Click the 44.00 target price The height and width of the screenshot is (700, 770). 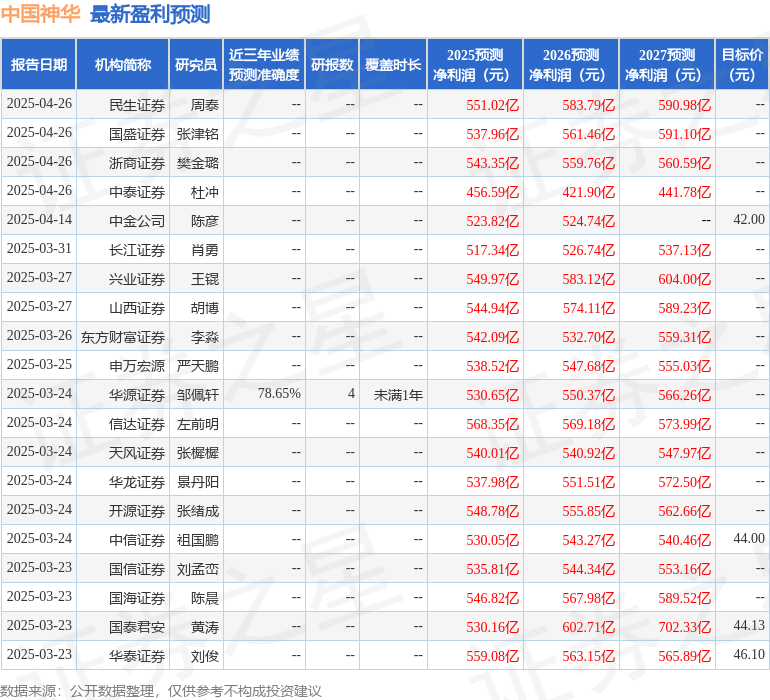click(x=749, y=538)
